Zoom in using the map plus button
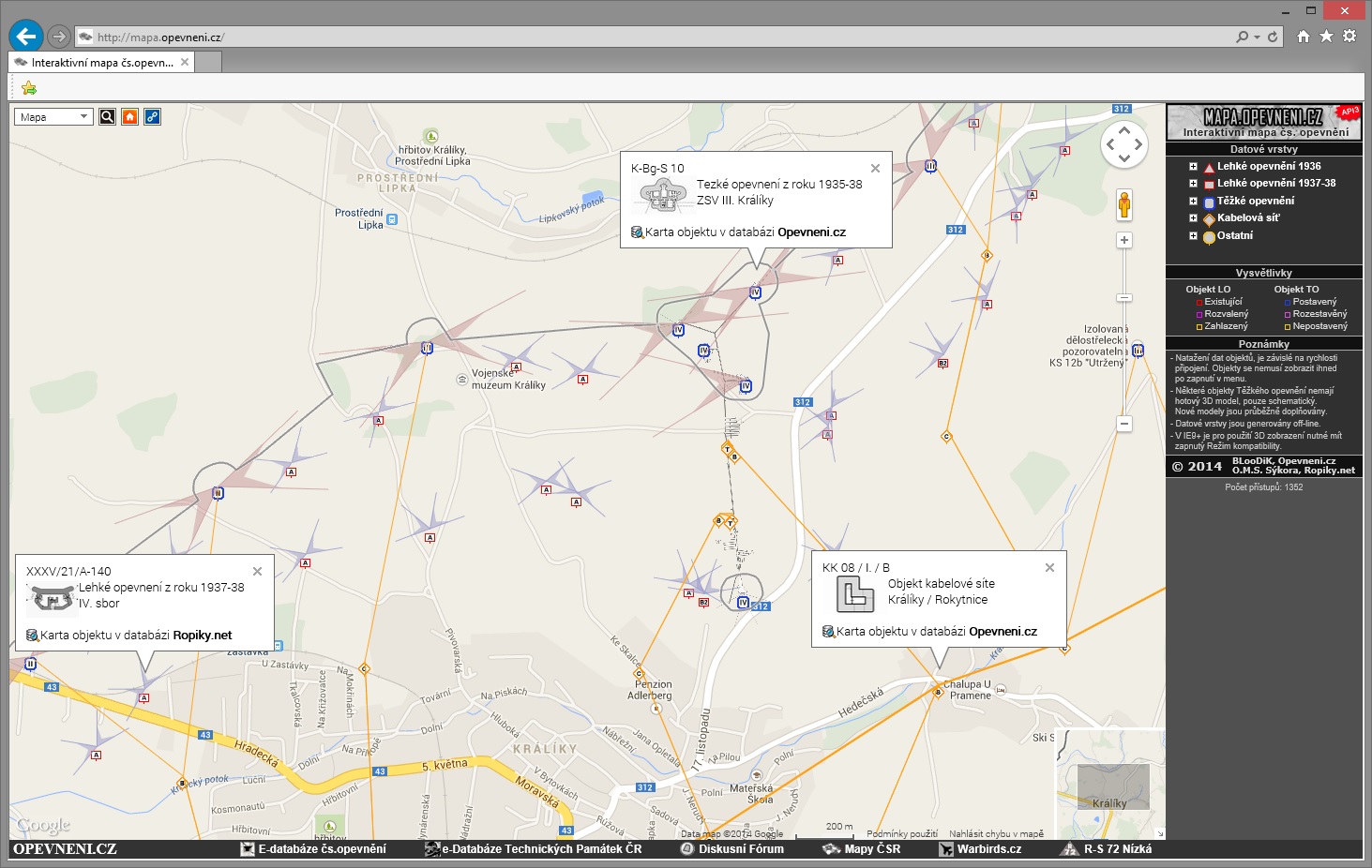1372x868 pixels. coord(1123,241)
